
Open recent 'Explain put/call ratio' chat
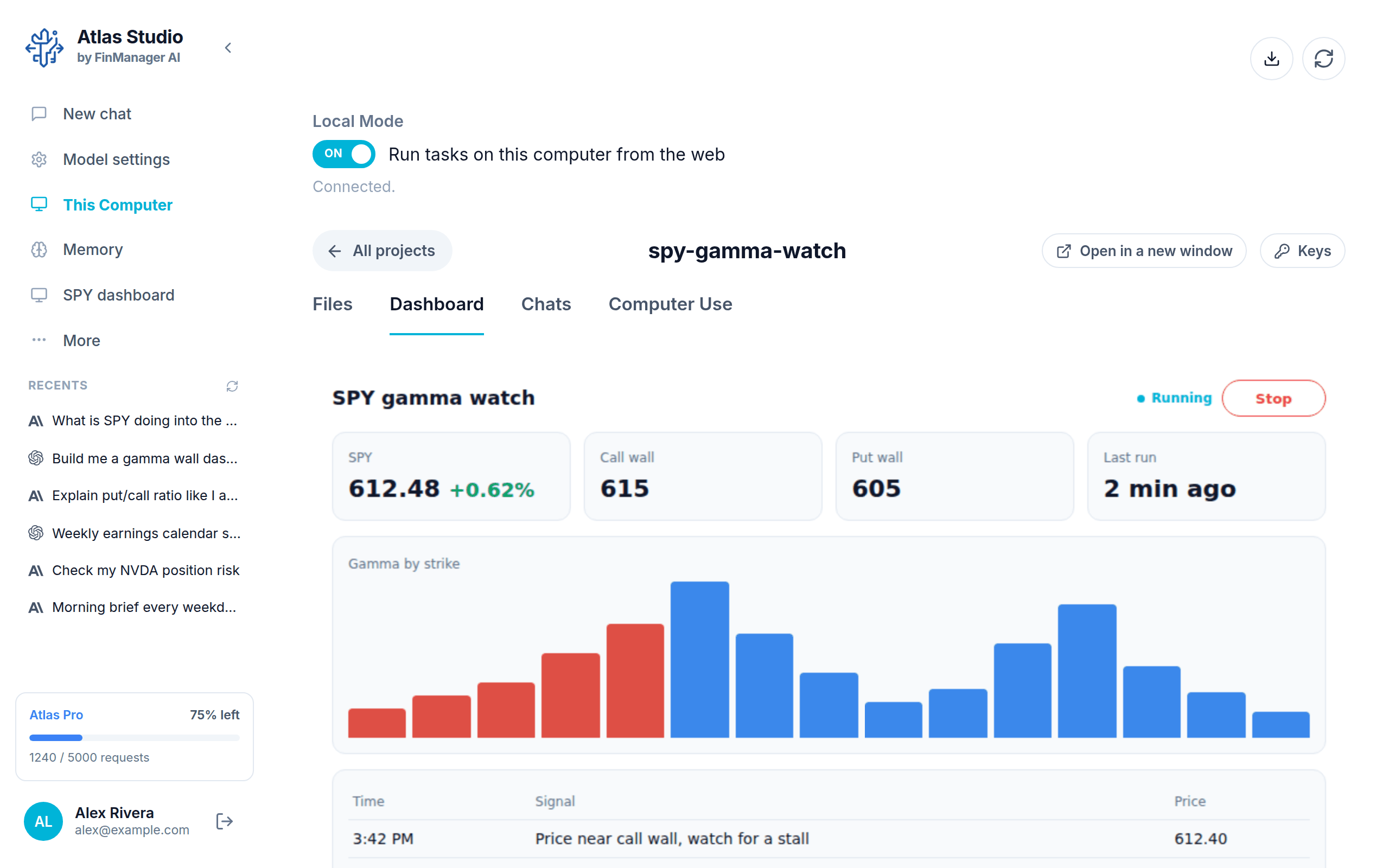[x=133, y=495]
